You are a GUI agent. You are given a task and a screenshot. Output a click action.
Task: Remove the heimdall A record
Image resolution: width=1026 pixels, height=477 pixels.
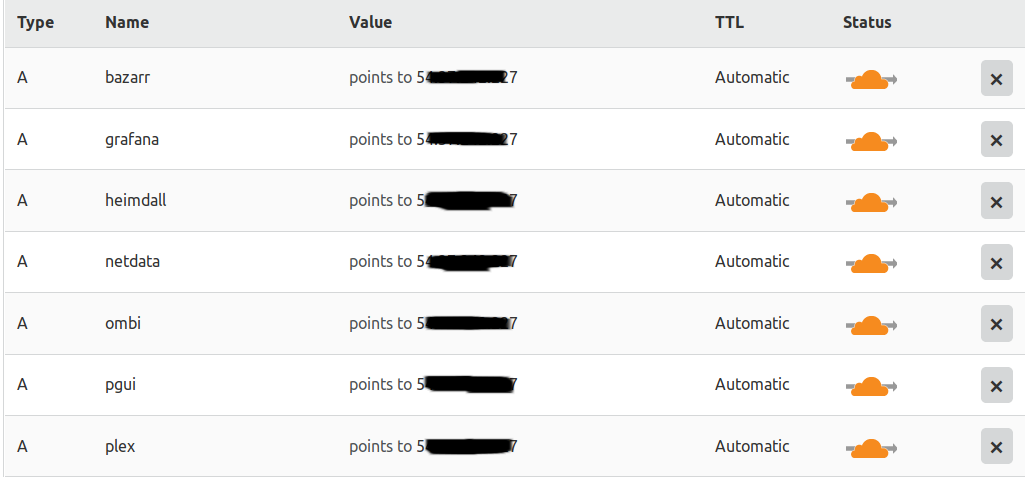[997, 201]
